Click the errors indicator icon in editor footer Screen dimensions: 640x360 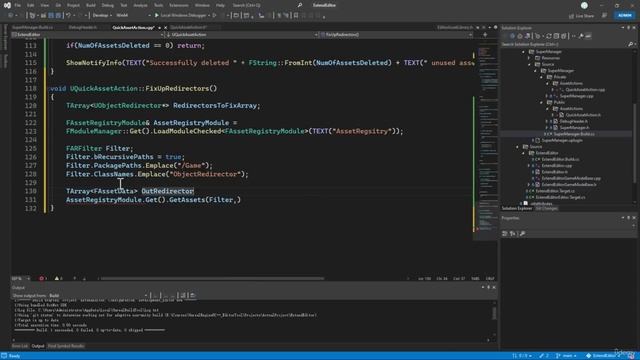pos(42,279)
